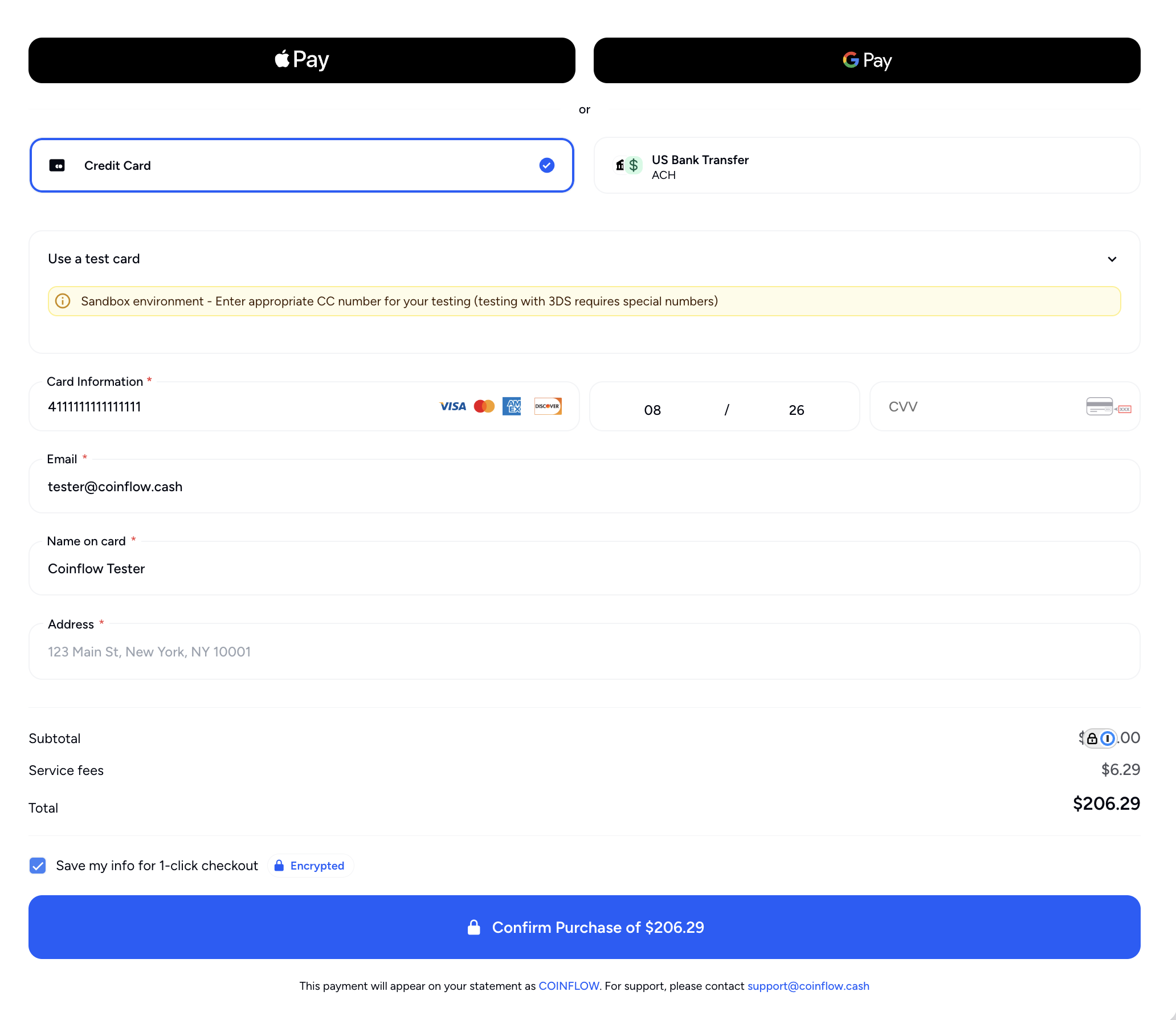Click the info icon in sandbox warning
Screen dimensions: 1176x1020
coord(63,301)
